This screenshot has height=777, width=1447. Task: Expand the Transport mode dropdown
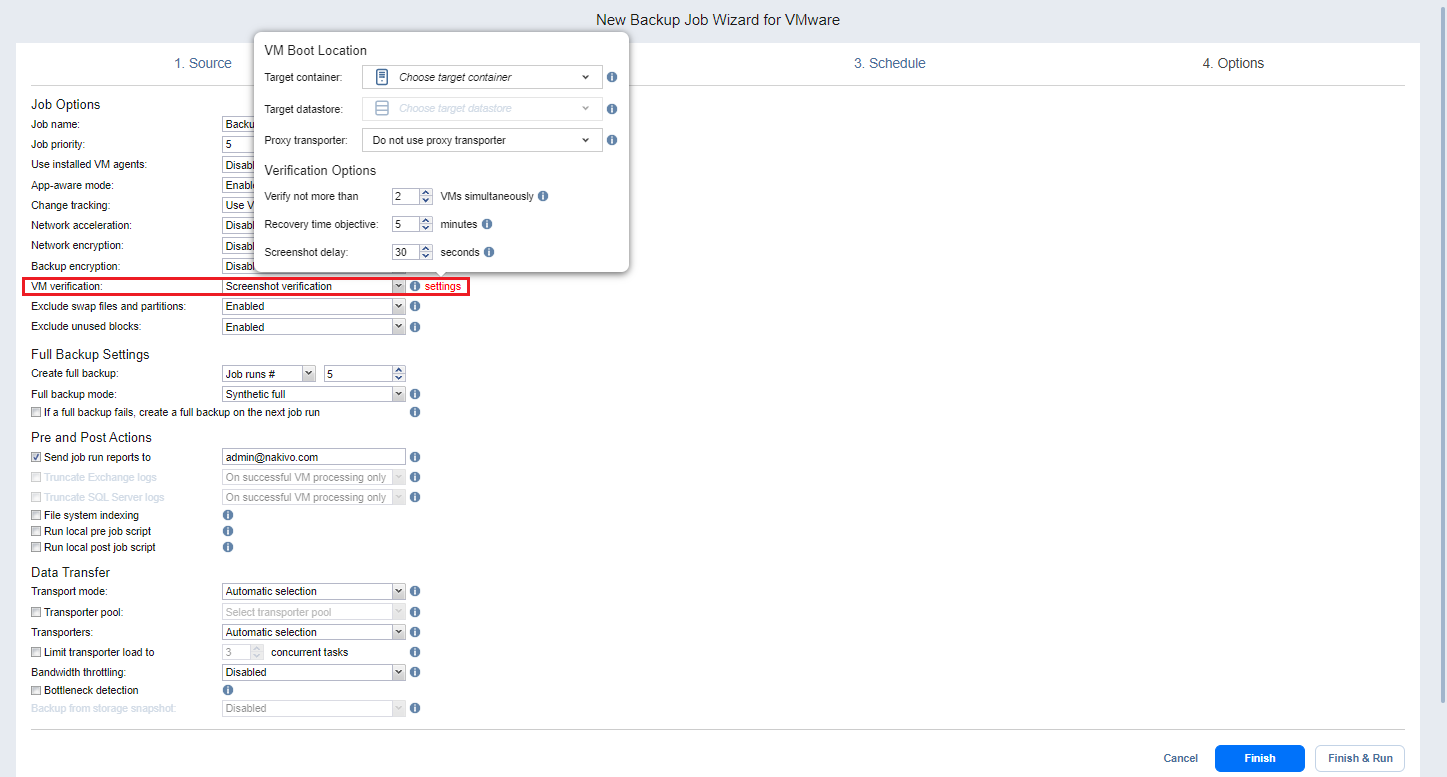(x=313, y=591)
